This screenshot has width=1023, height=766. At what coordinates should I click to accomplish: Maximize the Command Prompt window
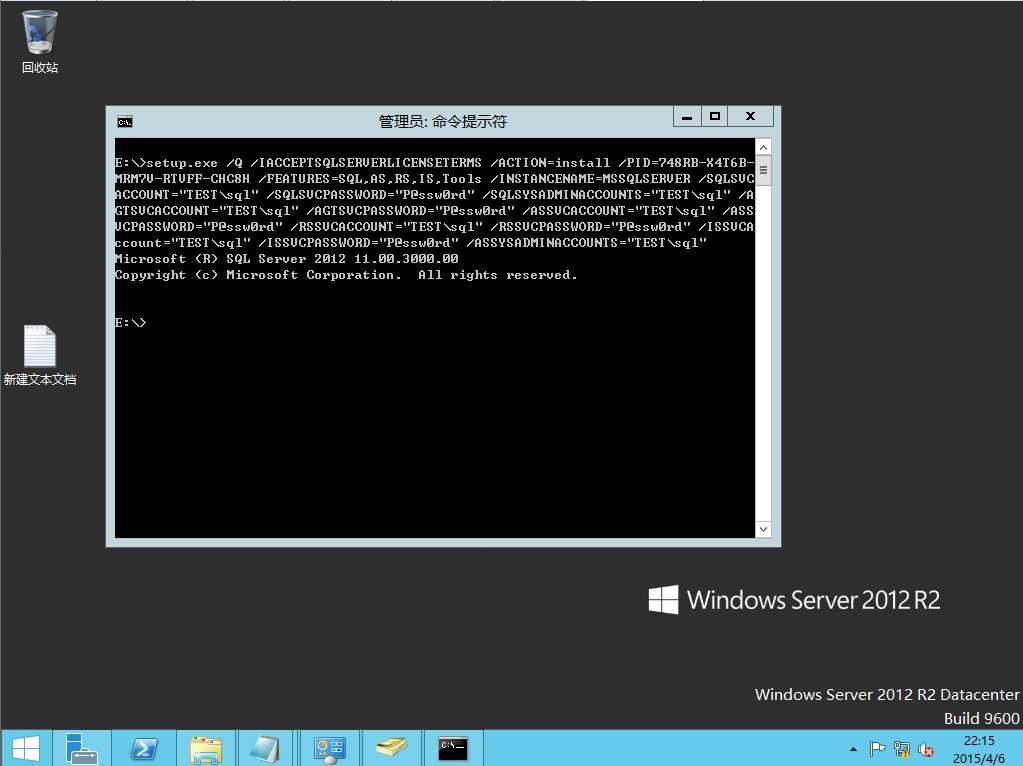(x=715, y=117)
